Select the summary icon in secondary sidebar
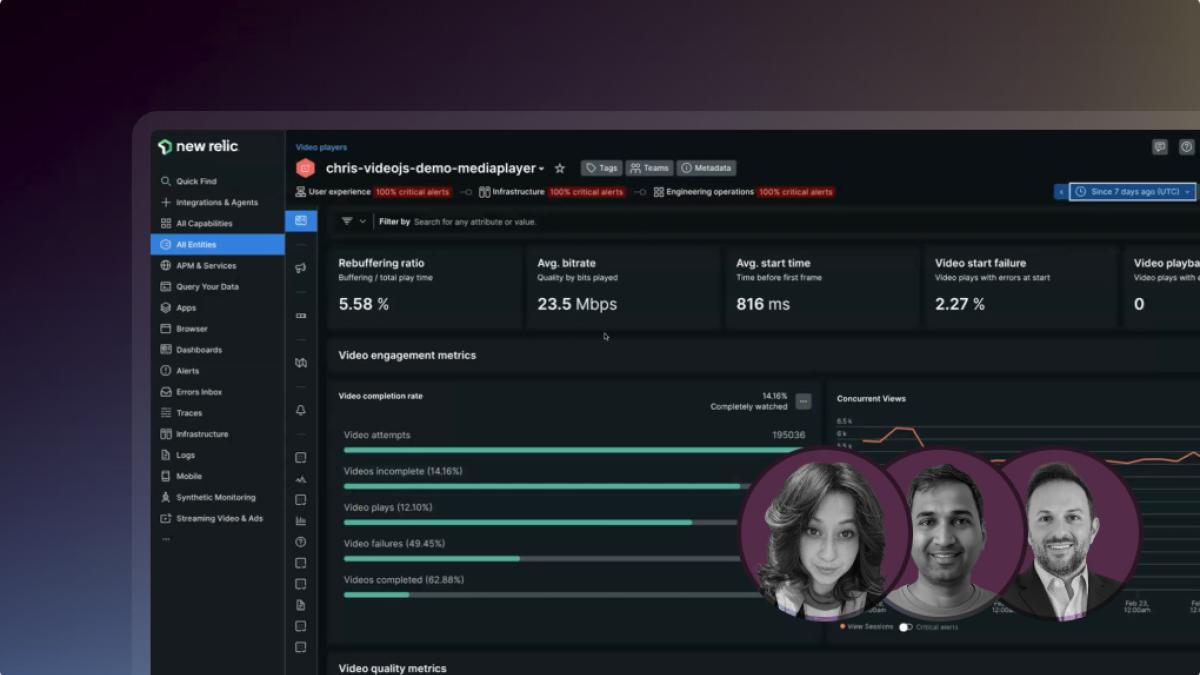 coord(301,220)
